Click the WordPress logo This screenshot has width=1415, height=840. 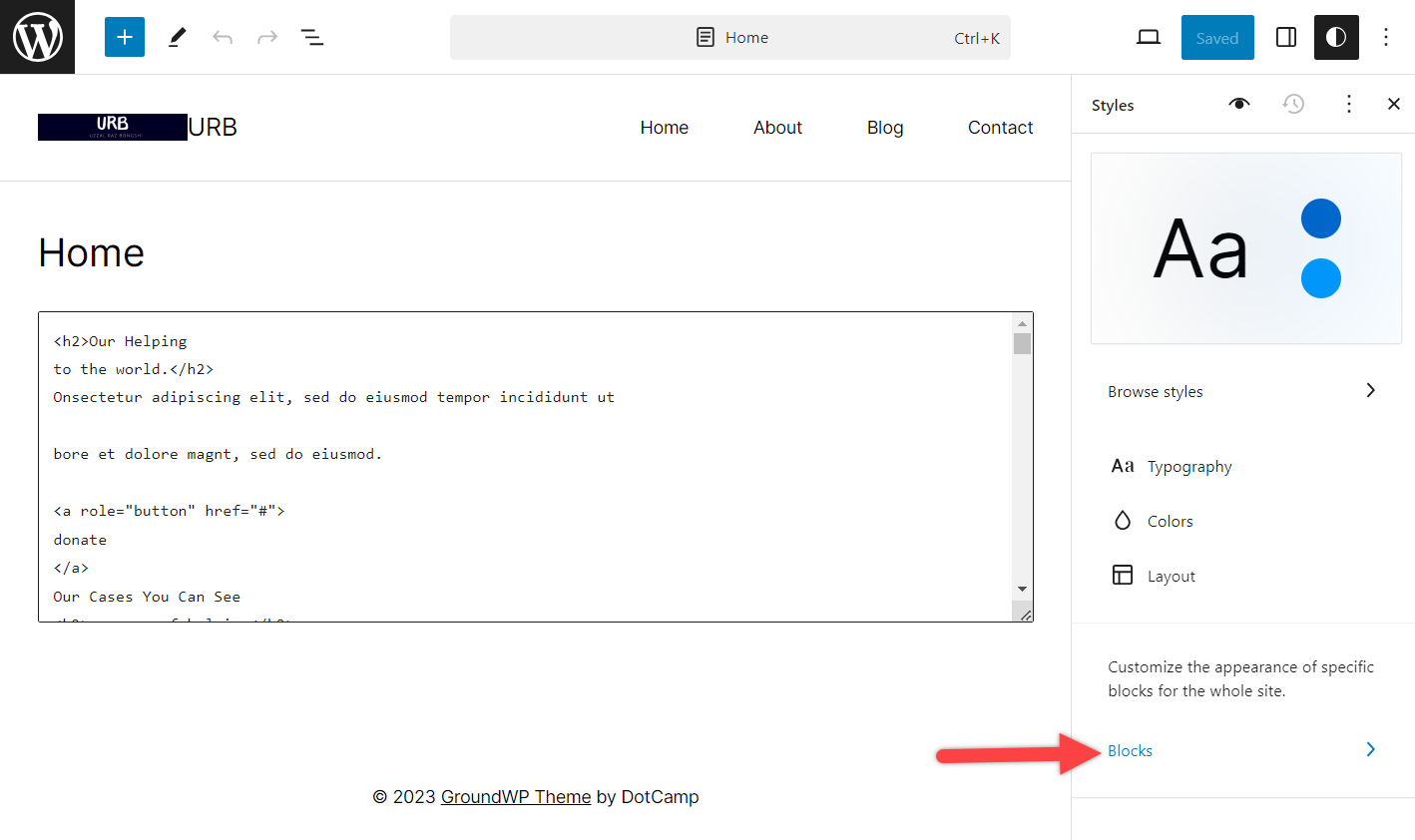click(37, 37)
